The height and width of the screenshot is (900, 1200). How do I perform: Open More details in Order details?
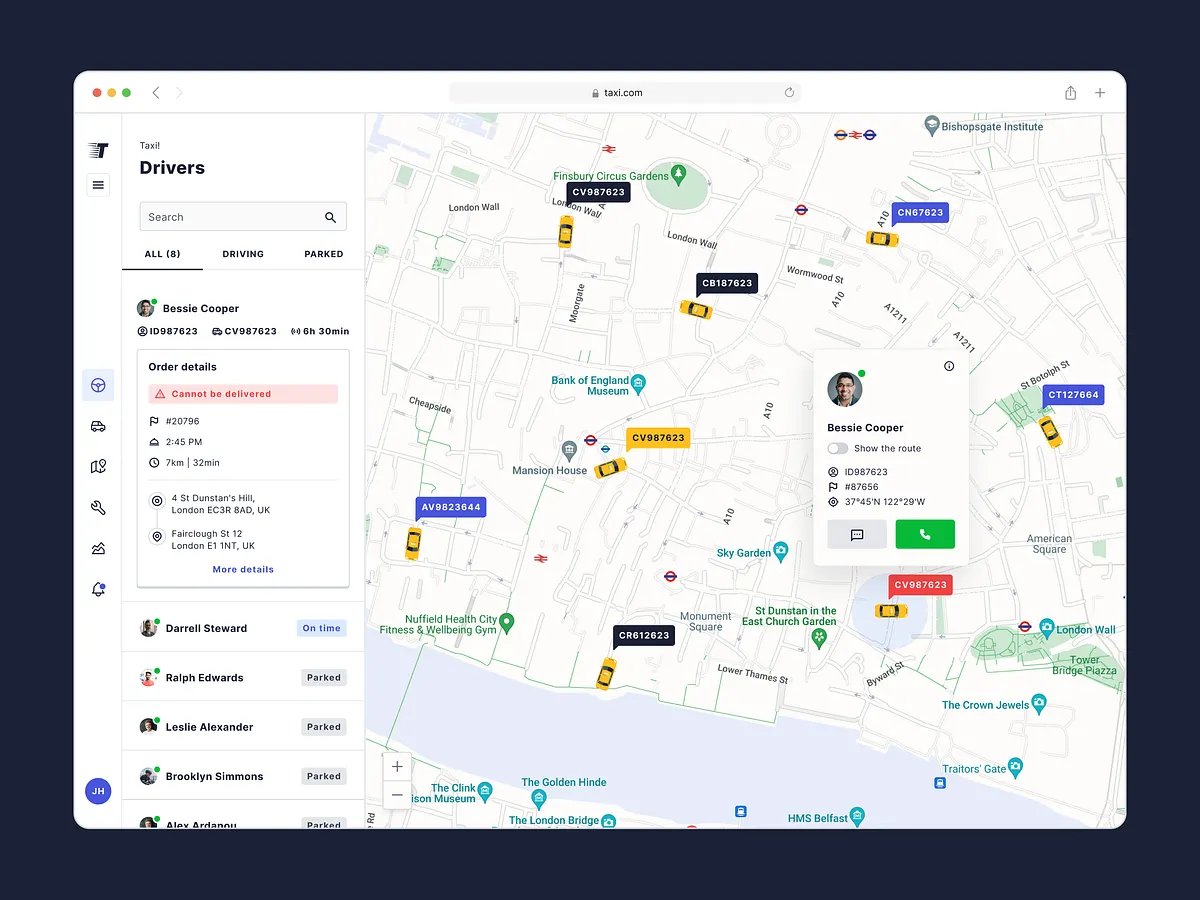(242, 569)
